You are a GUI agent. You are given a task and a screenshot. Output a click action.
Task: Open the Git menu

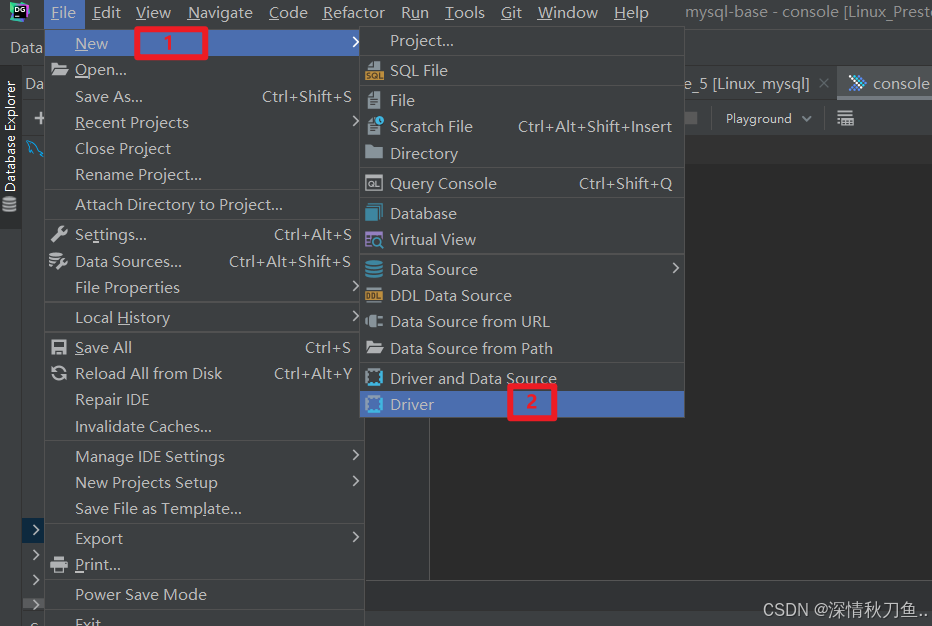511,12
